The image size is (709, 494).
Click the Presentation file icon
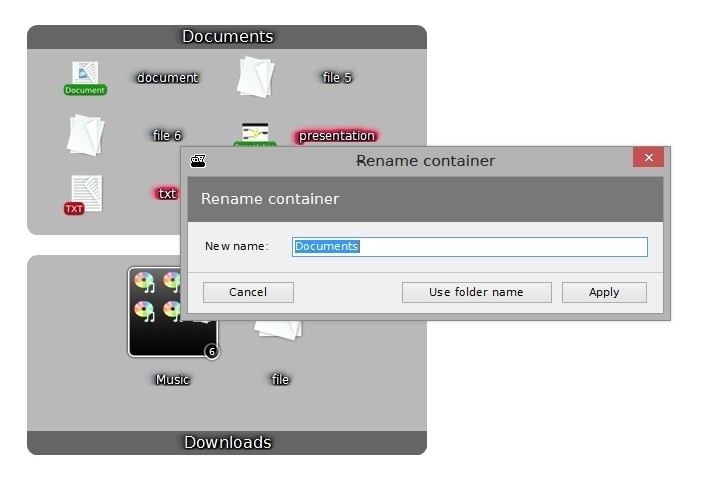[255, 134]
